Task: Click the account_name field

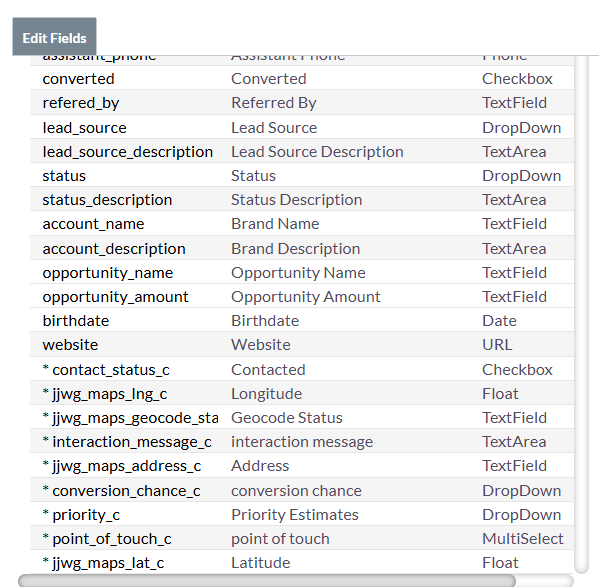Action: click(x=93, y=224)
